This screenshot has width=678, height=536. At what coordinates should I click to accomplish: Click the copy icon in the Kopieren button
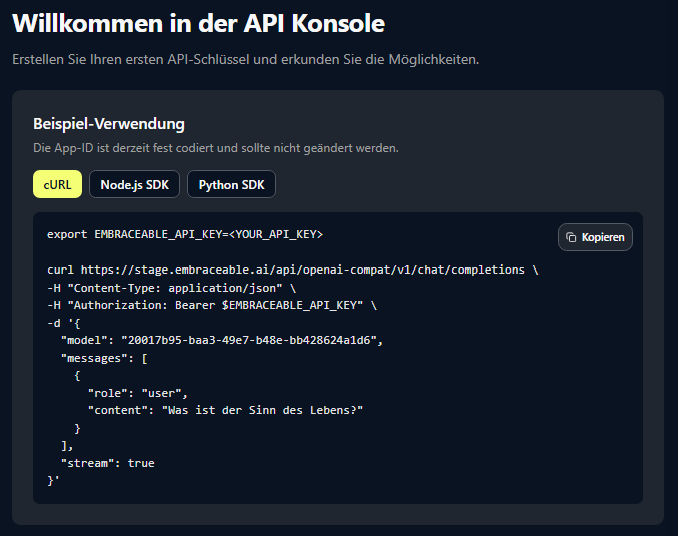(x=571, y=237)
